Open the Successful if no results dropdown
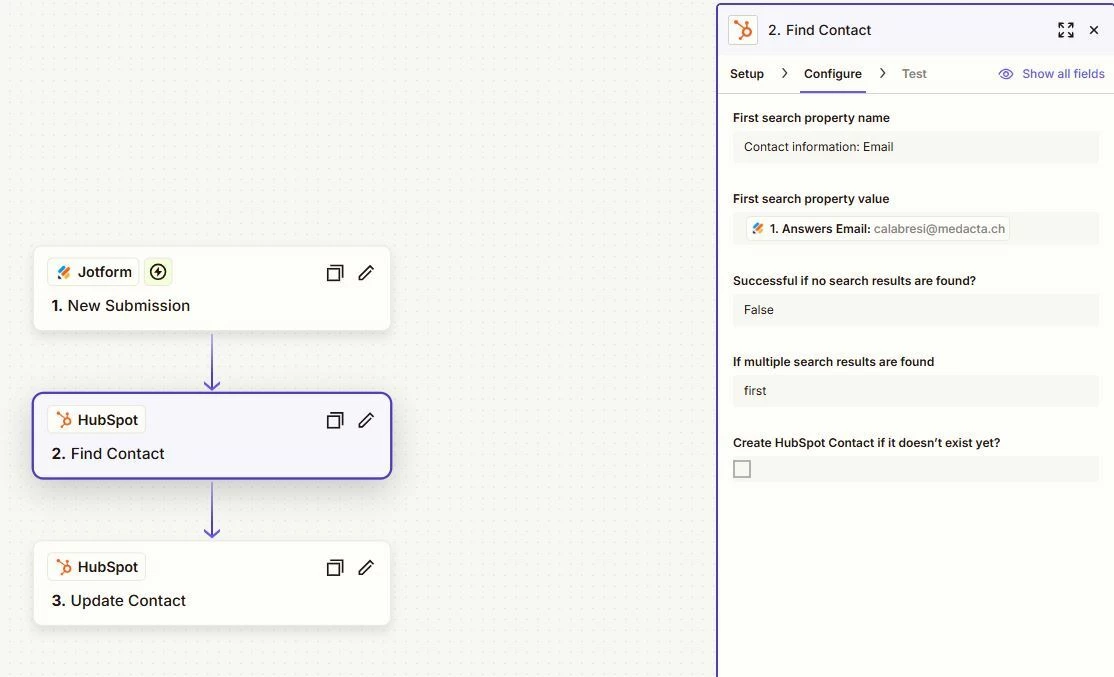This screenshot has height=677, width=1114. pyautogui.click(x=916, y=310)
